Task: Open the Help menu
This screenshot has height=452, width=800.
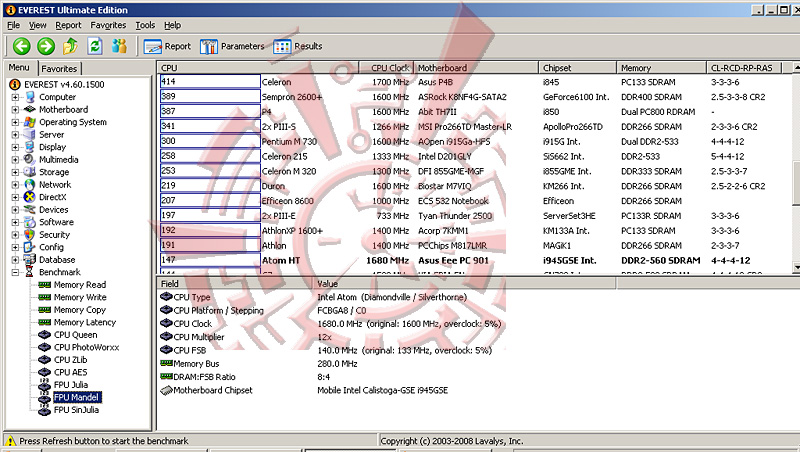Action: pyautogui.click(x=172, y=25)
